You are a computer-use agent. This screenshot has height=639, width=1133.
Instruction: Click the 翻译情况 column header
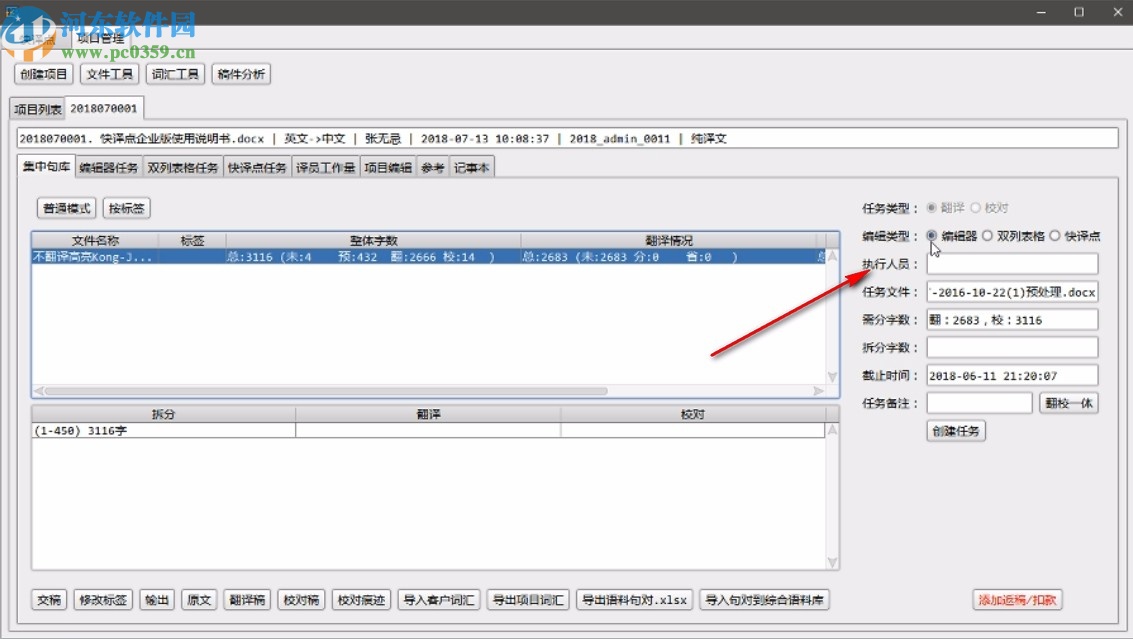pos(668,241)
